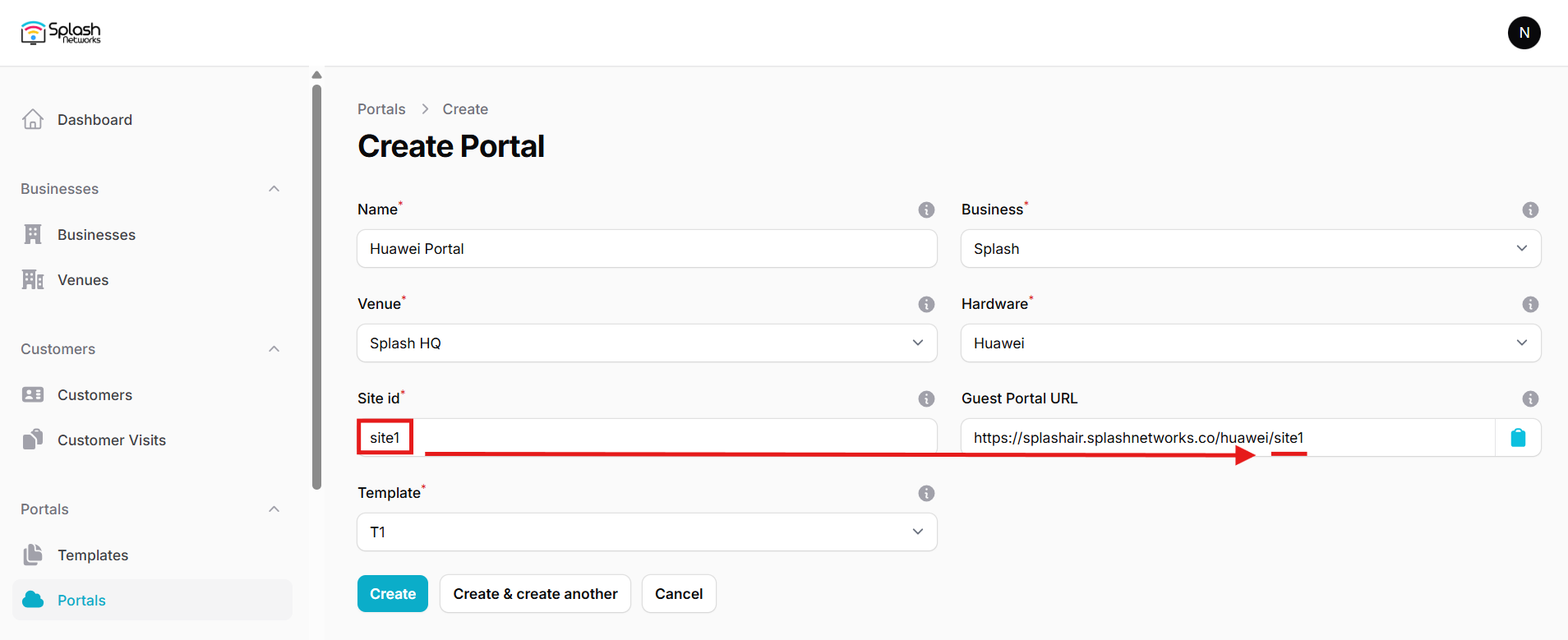Open Templates page in sidebar
1568x640 pixels.
click(x=152, y=555)
